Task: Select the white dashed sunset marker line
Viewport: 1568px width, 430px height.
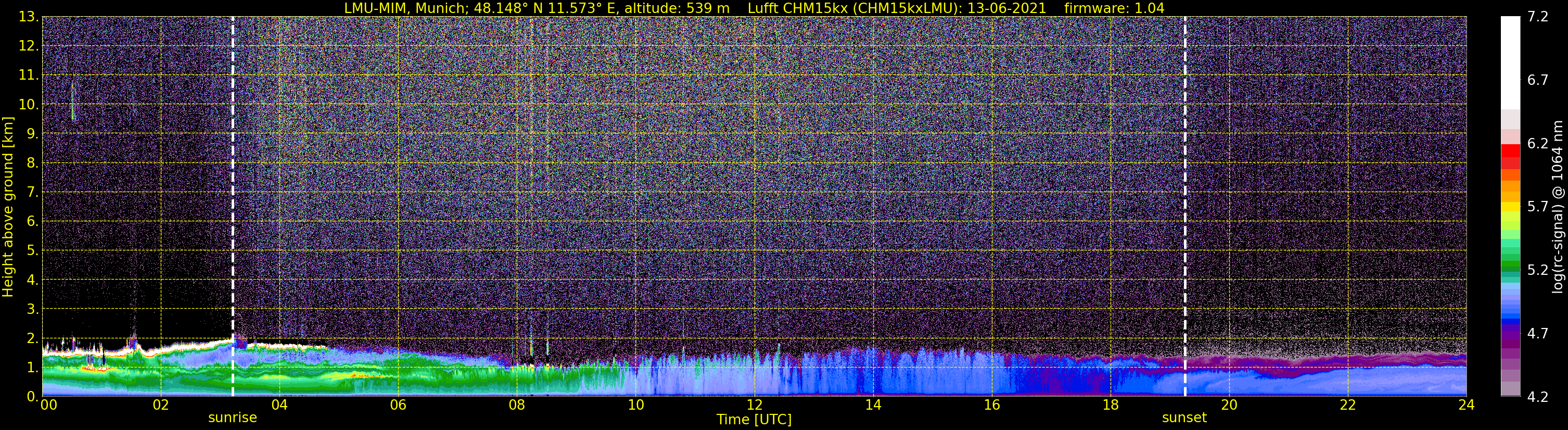Action: (x=1184, y=207)
